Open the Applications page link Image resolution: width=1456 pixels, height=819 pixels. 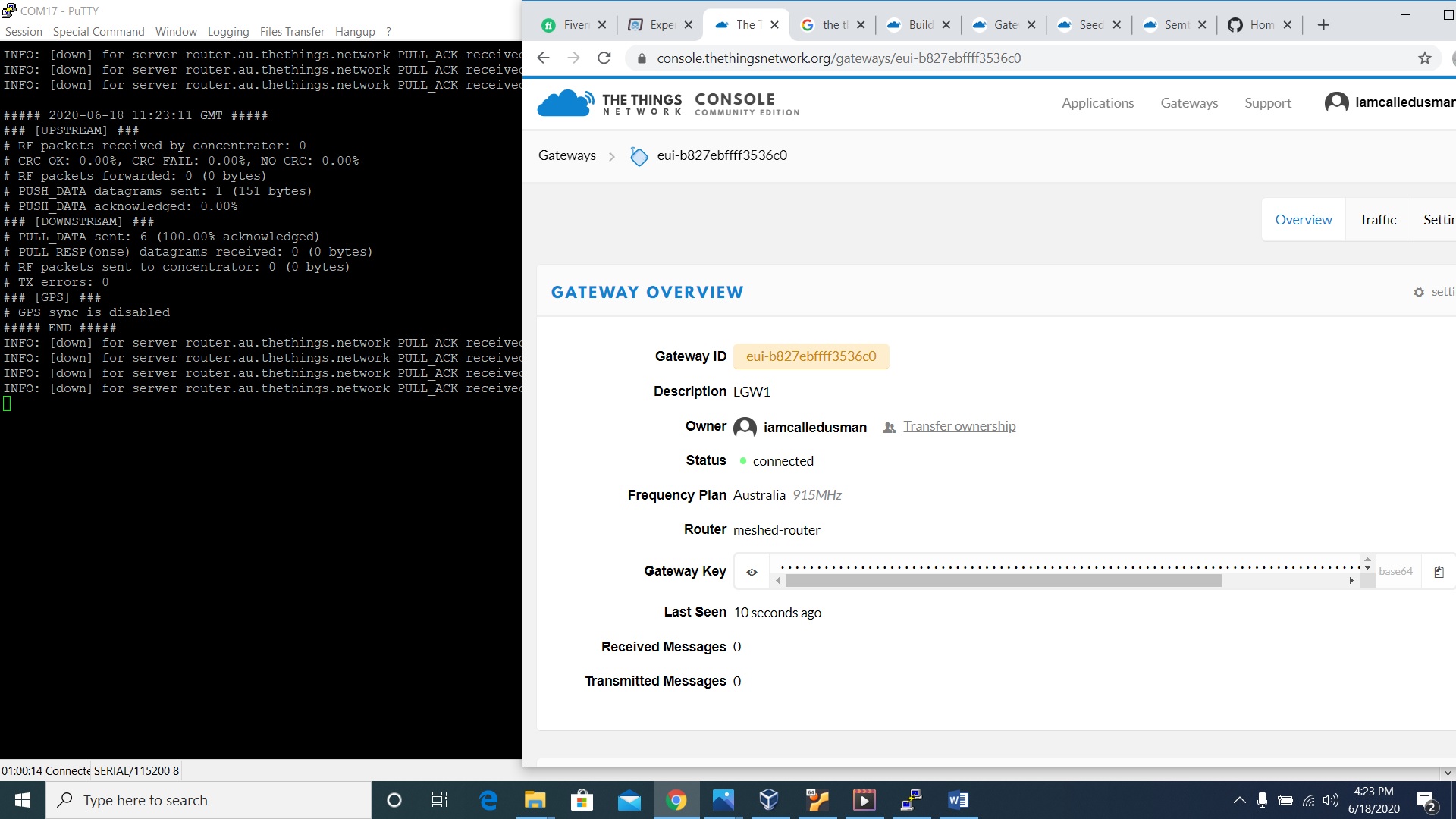tap(1097, 103)
